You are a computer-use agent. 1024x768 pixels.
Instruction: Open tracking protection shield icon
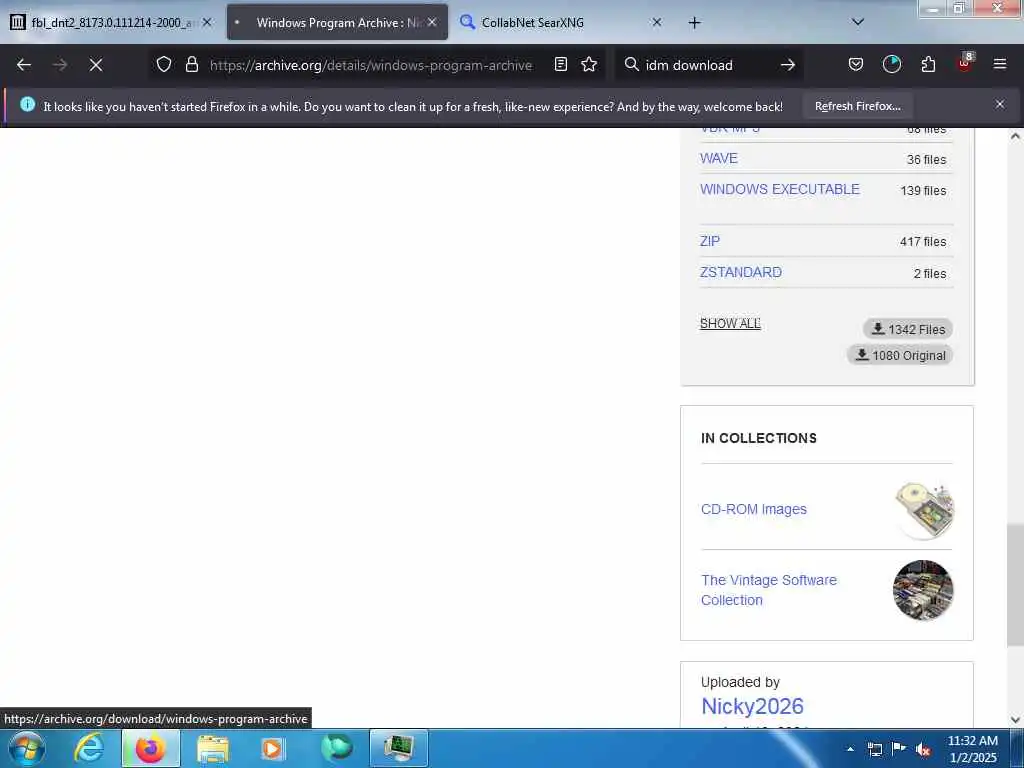click(x=164, y=65)
